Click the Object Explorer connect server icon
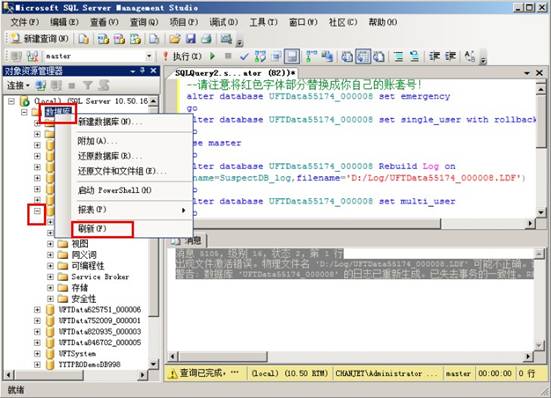Screen dimensions: 551x398 tap(40, 85)
